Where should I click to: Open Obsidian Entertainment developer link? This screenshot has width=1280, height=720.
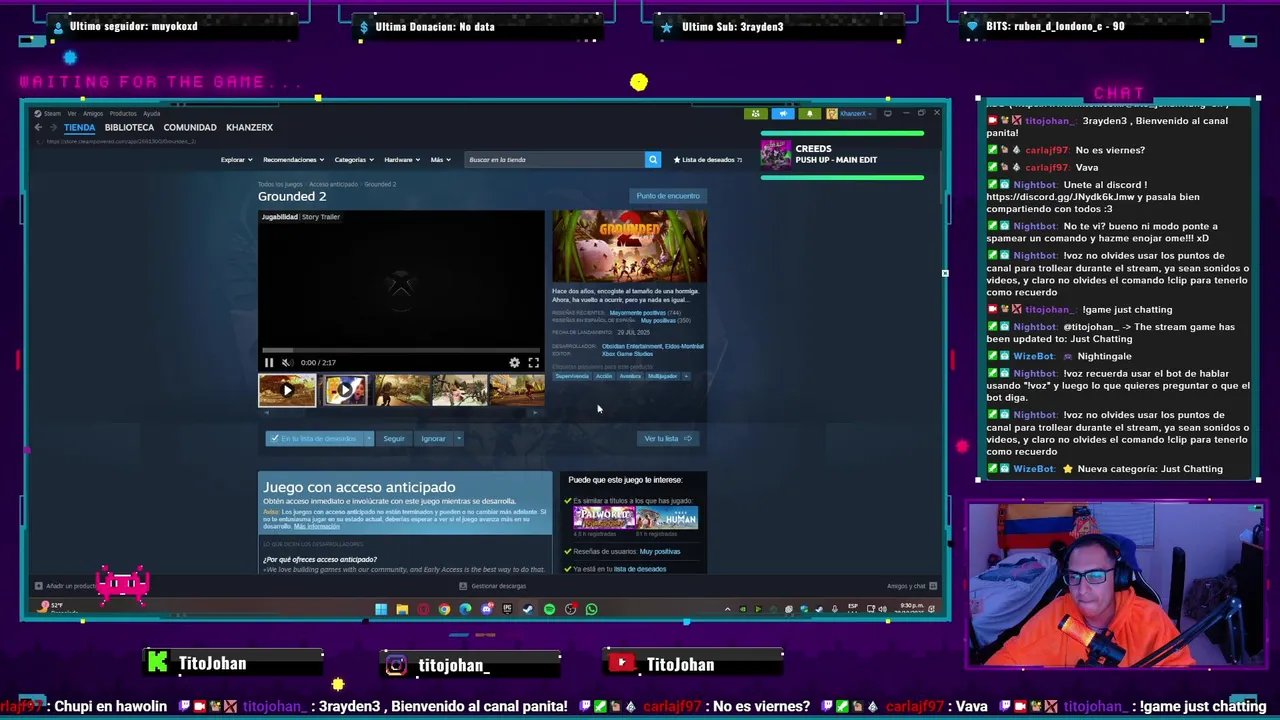click(631, 346)
